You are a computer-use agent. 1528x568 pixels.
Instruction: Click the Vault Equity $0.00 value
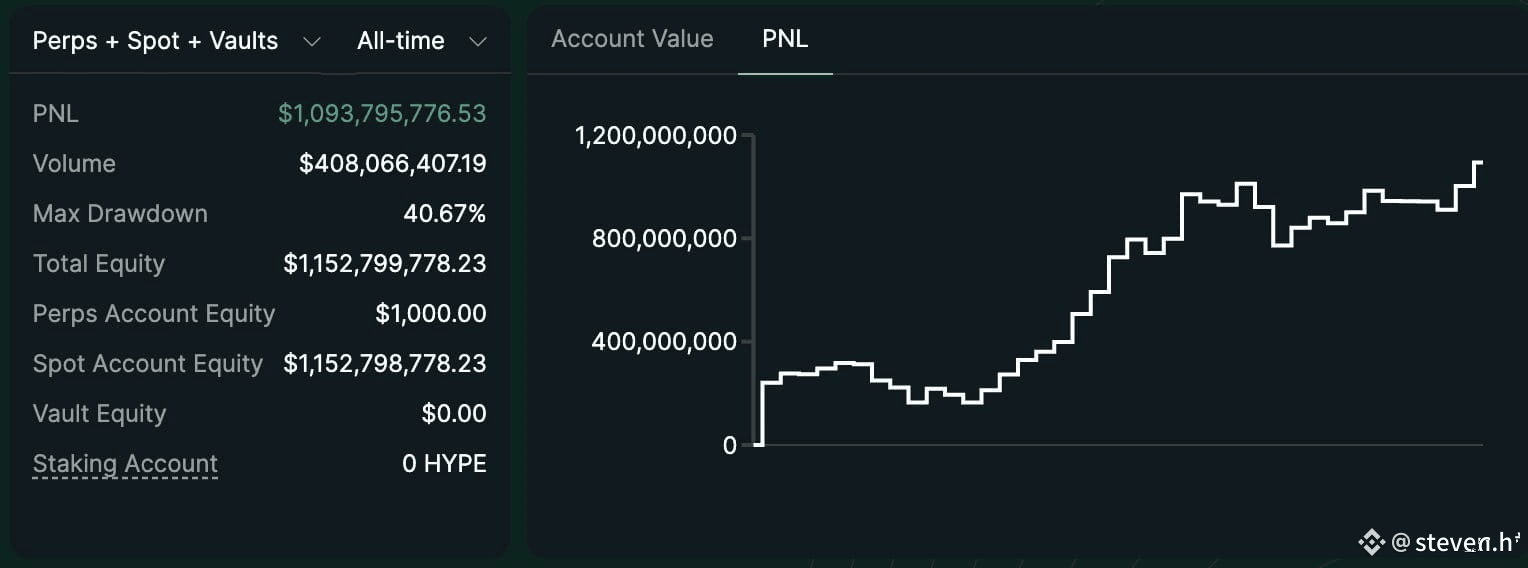pos(454,414)
